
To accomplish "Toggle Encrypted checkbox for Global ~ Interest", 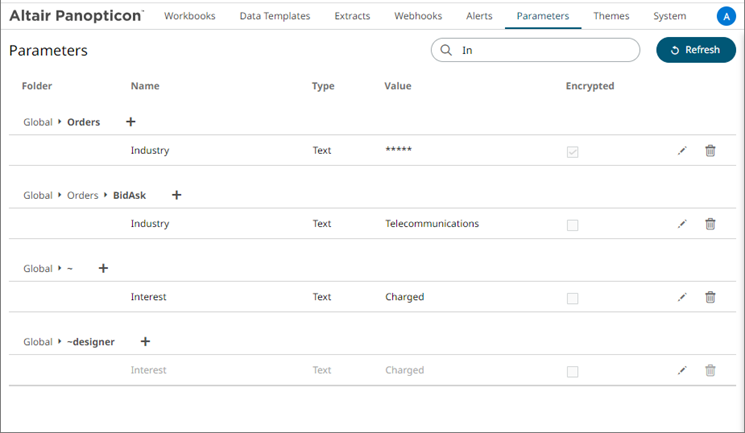I will click(572, 298).
